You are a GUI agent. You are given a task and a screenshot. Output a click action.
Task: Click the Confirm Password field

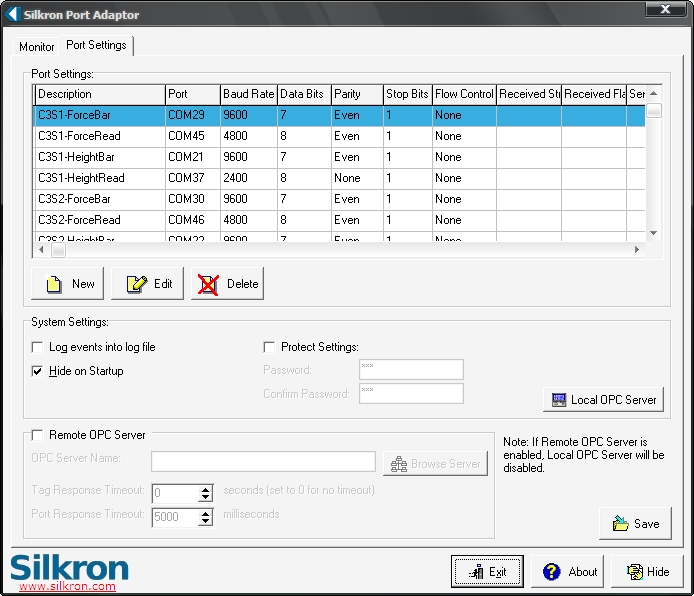[x=411, y=393]
